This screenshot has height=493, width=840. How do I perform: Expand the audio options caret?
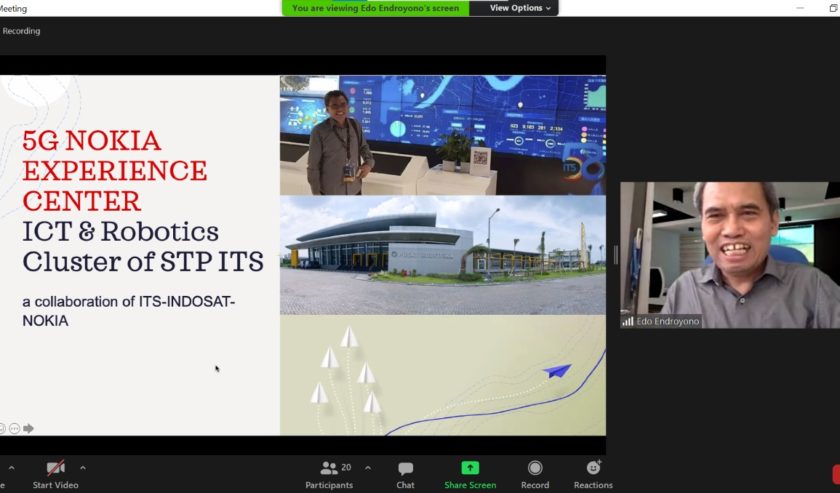coord(11,468)
